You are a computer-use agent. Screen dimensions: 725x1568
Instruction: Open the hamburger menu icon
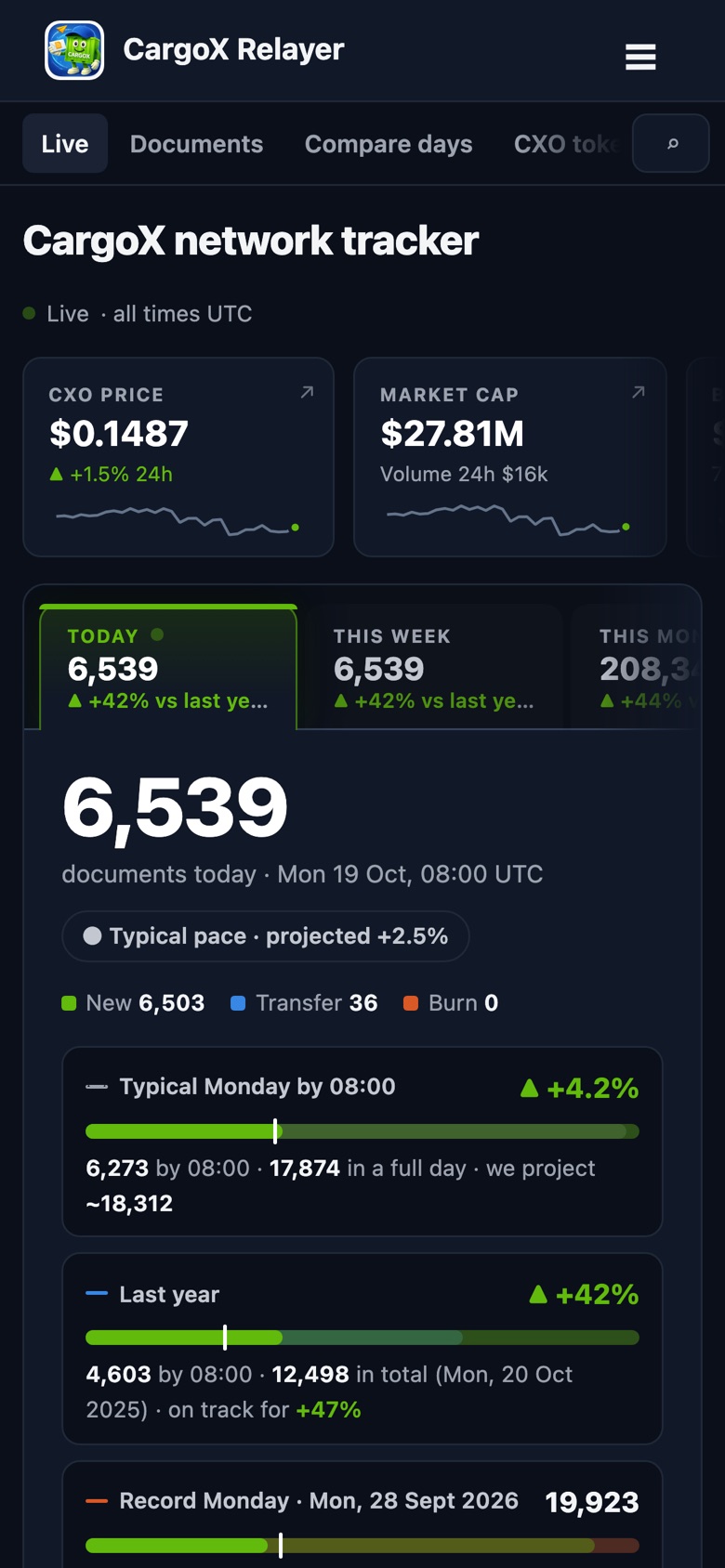(x=640, y=57)
